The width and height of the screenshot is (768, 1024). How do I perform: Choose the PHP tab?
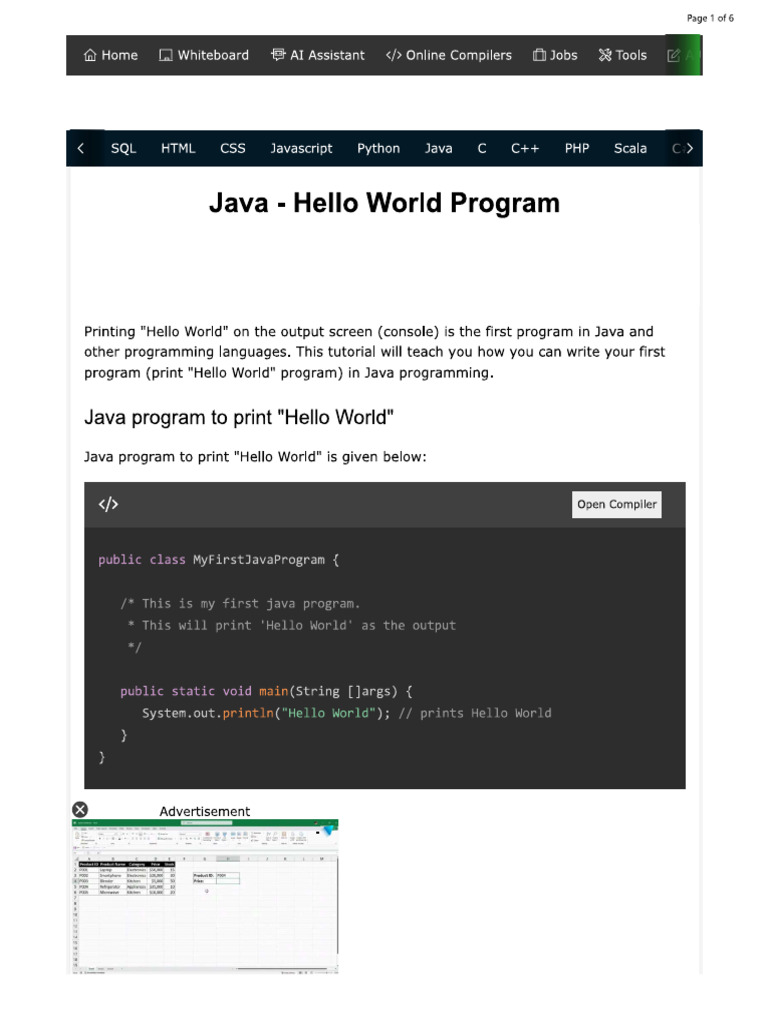pyautogui.click(x=577, y=148)
